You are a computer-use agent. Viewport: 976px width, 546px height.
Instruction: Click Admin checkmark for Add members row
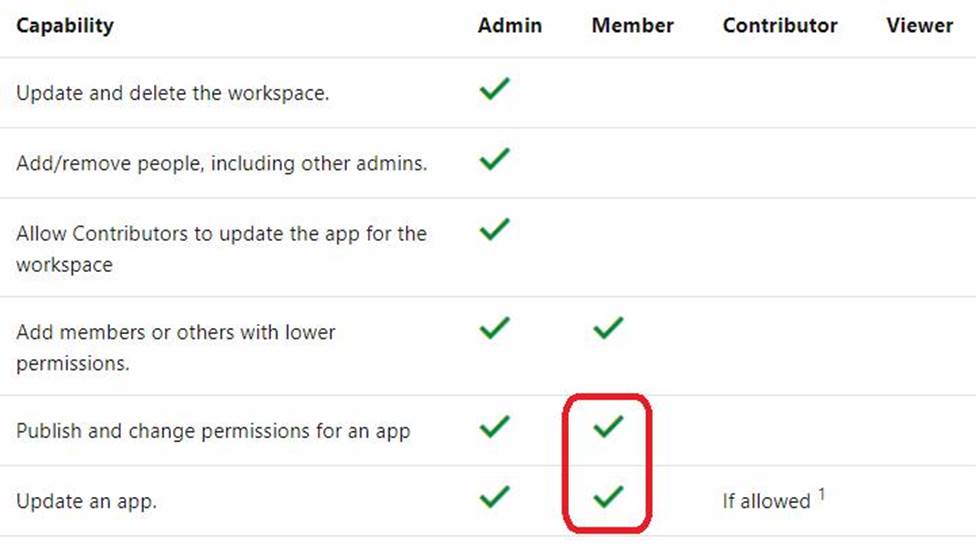494,327
